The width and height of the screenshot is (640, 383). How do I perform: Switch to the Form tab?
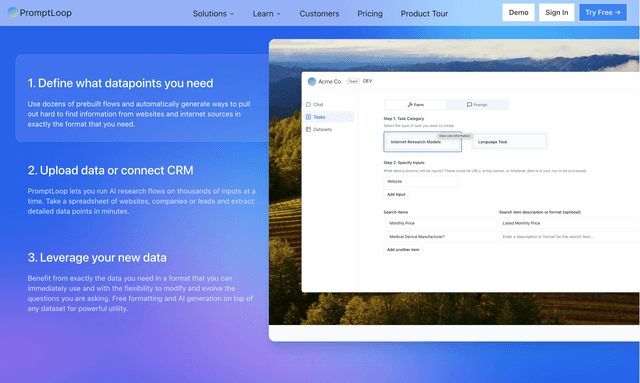tap(416, 105)
